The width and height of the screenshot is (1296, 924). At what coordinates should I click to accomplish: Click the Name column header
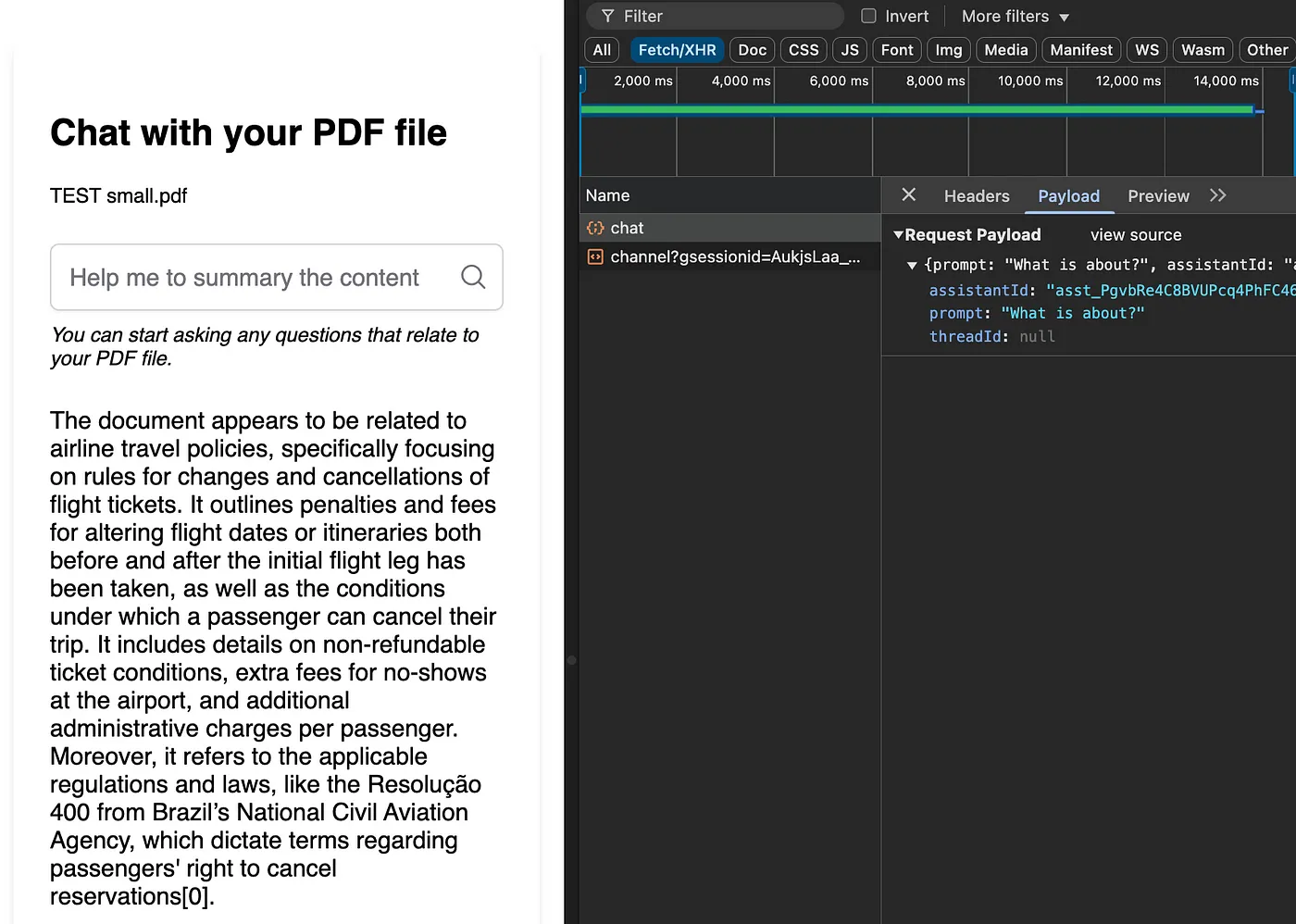click(x=607, y=196)
